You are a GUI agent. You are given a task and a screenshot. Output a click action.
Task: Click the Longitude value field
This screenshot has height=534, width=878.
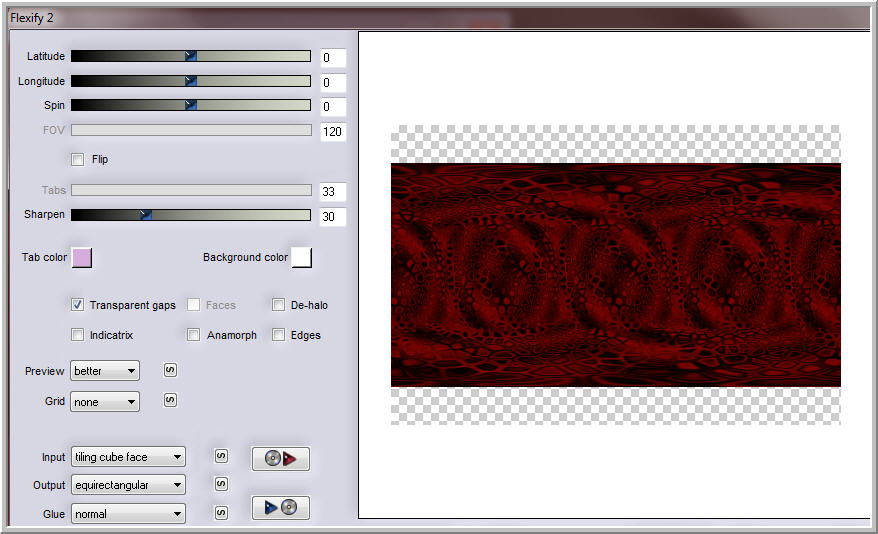tap(333, 83)
